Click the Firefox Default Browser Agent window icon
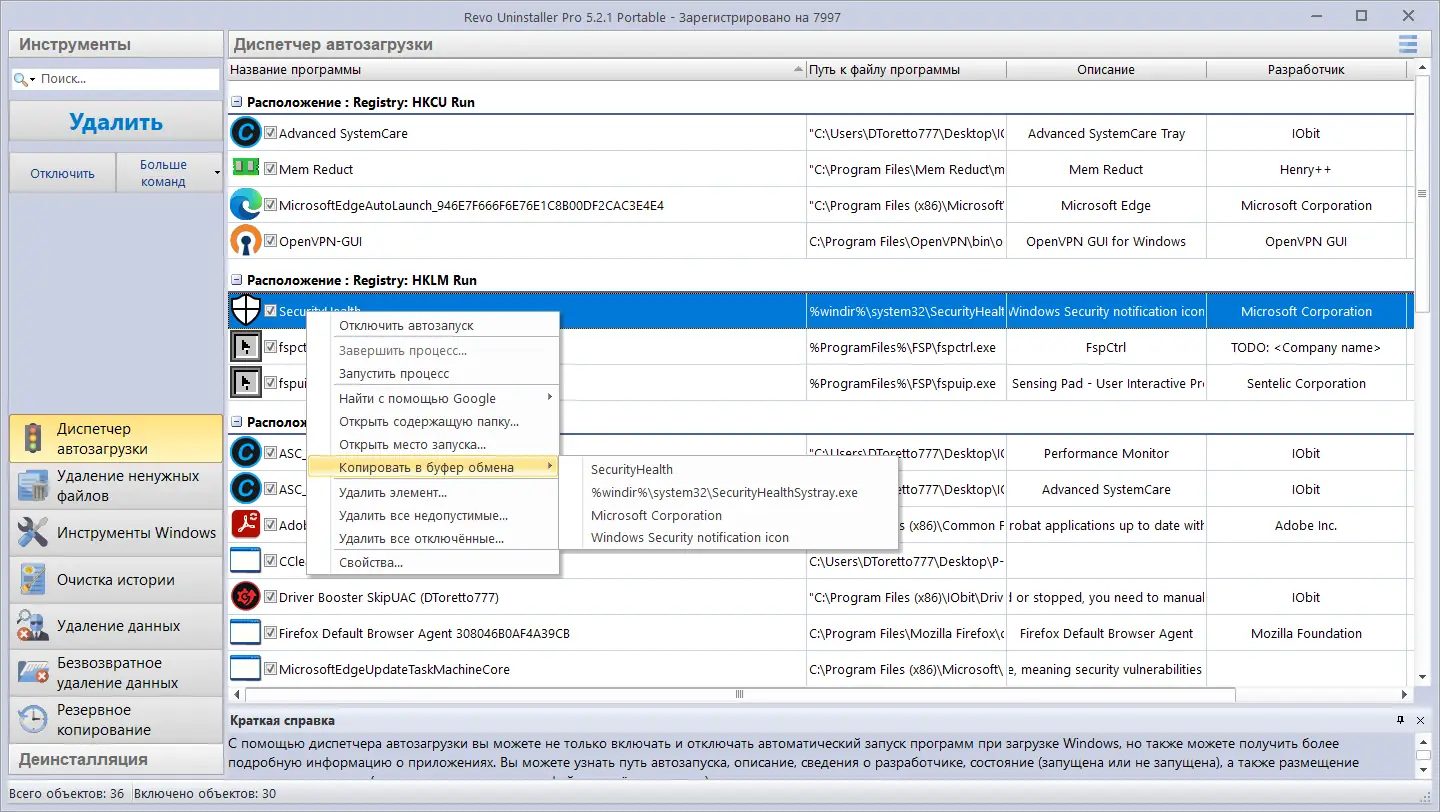Screen dimensions: 1440x812 point(245,633)
